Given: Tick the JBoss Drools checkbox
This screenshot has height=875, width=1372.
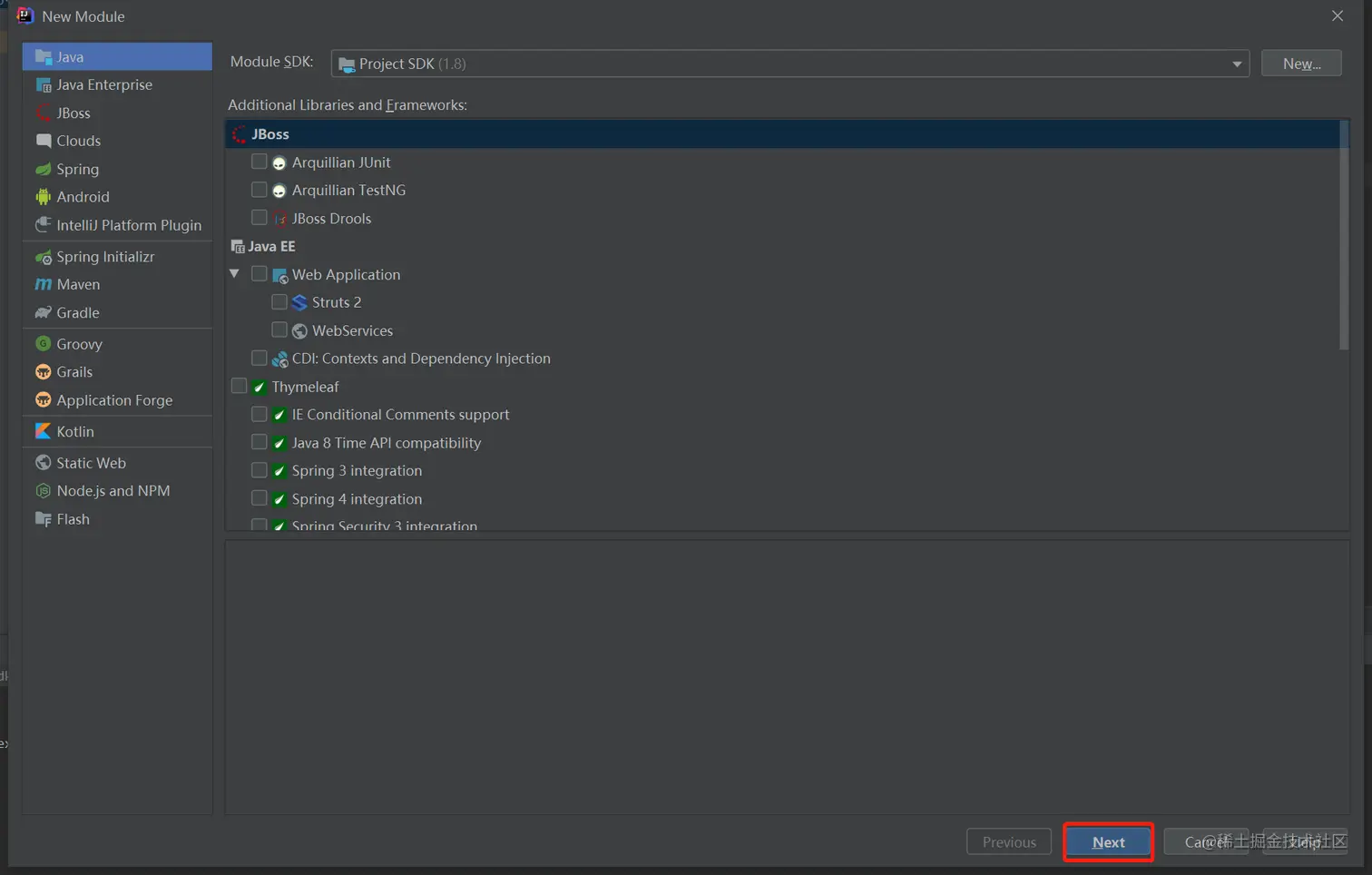Looking at the screenshot, I should coord(260,218).
